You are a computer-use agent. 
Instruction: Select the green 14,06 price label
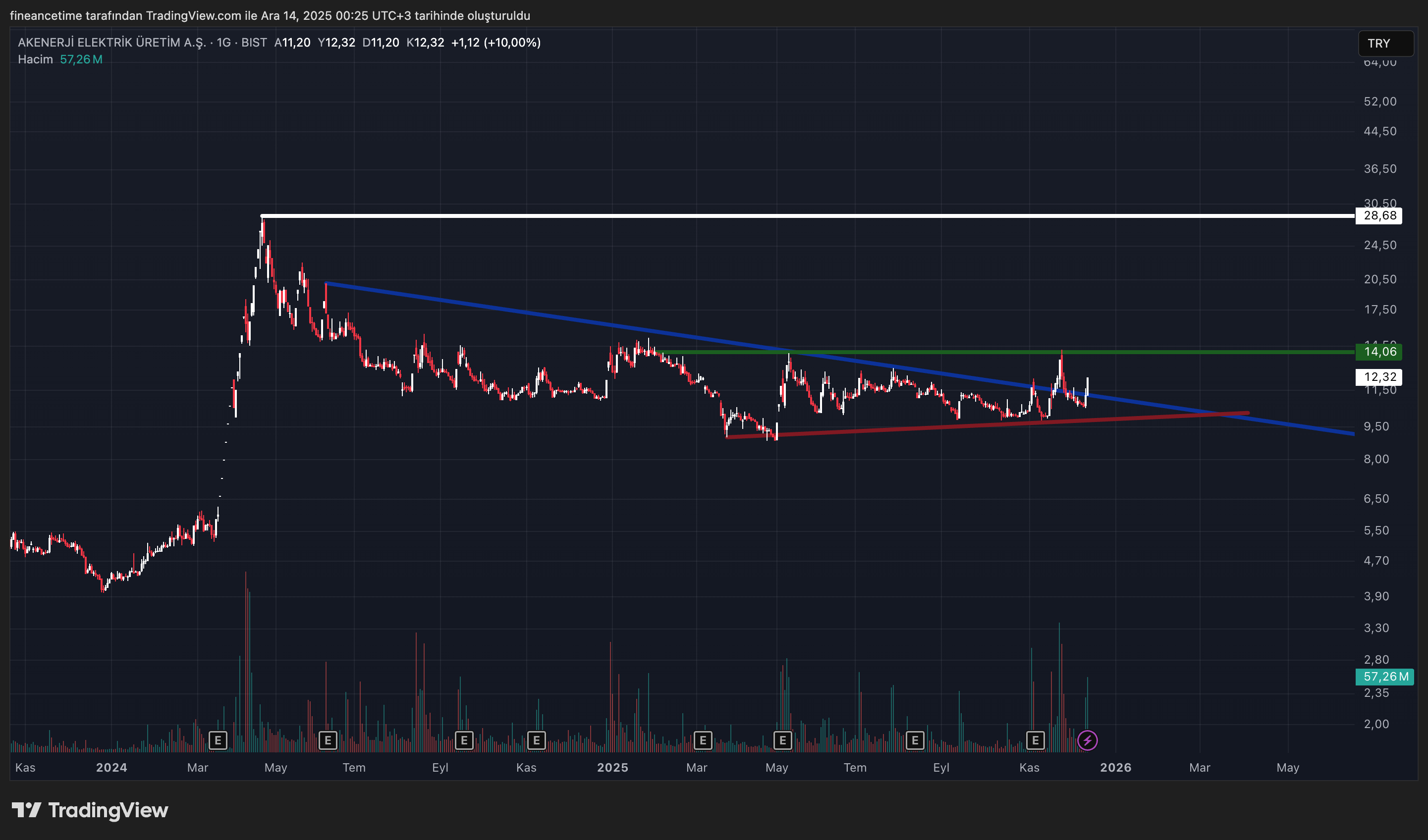coord(1379,352)
